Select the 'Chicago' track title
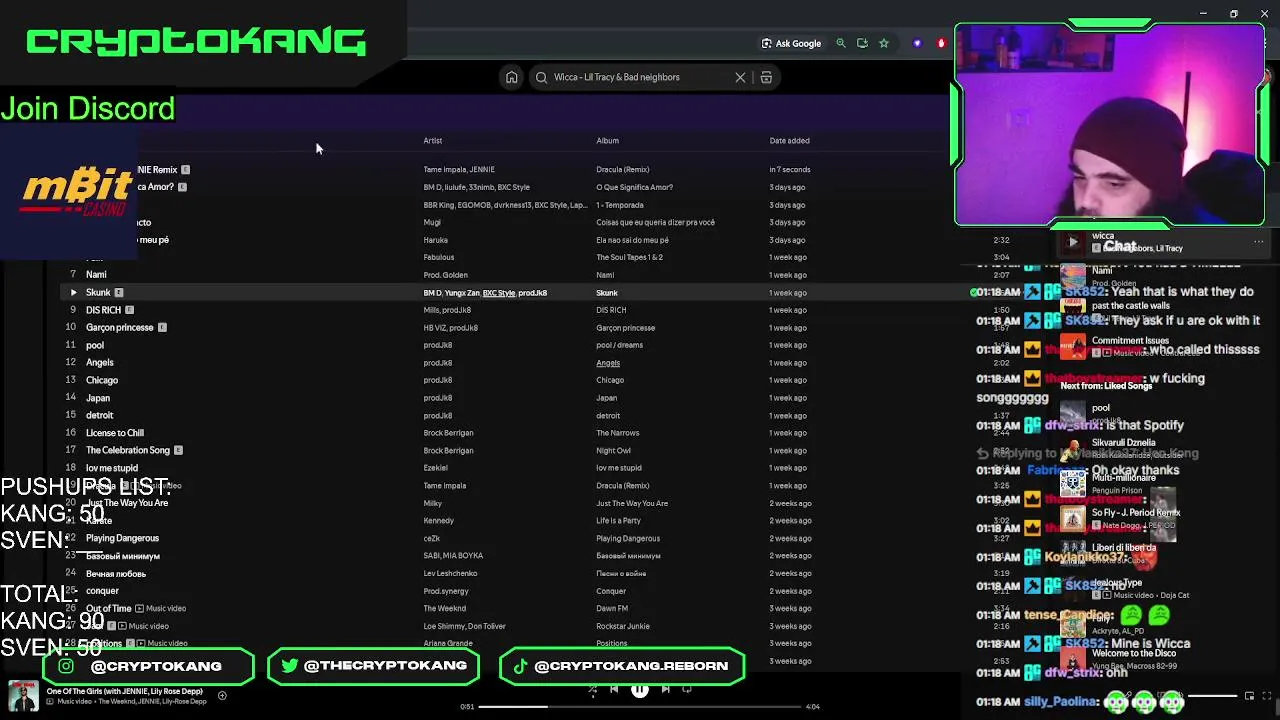Screen dimensions: 1280x720 point(102,380)
